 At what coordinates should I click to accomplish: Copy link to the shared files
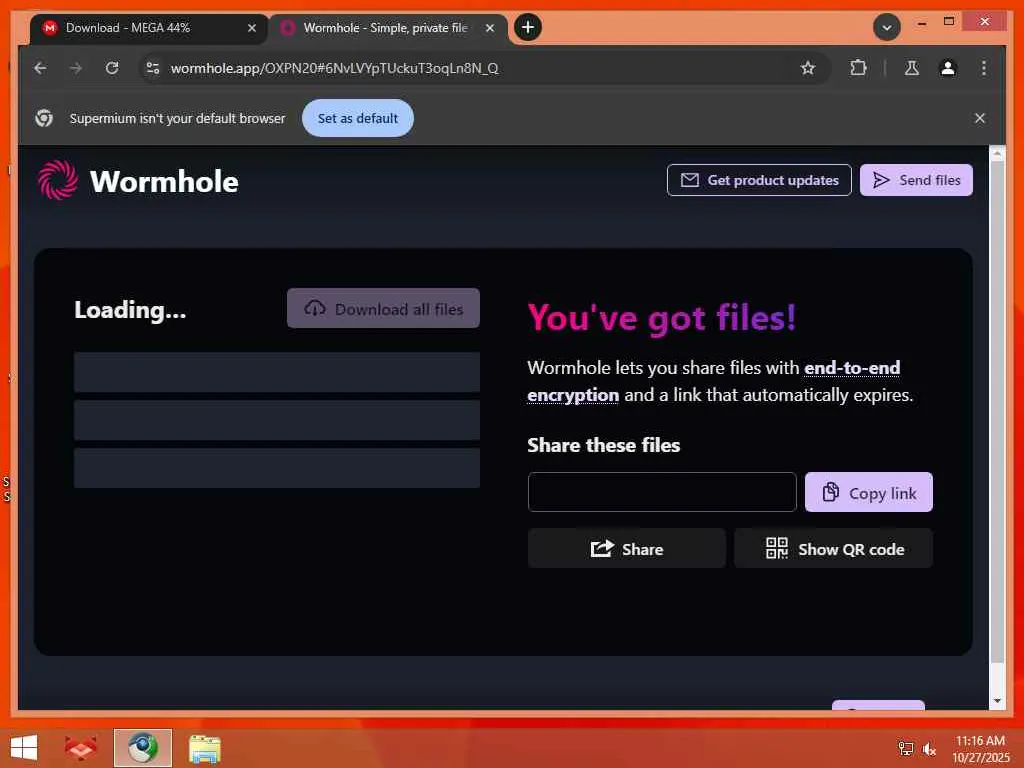(869, 492)
